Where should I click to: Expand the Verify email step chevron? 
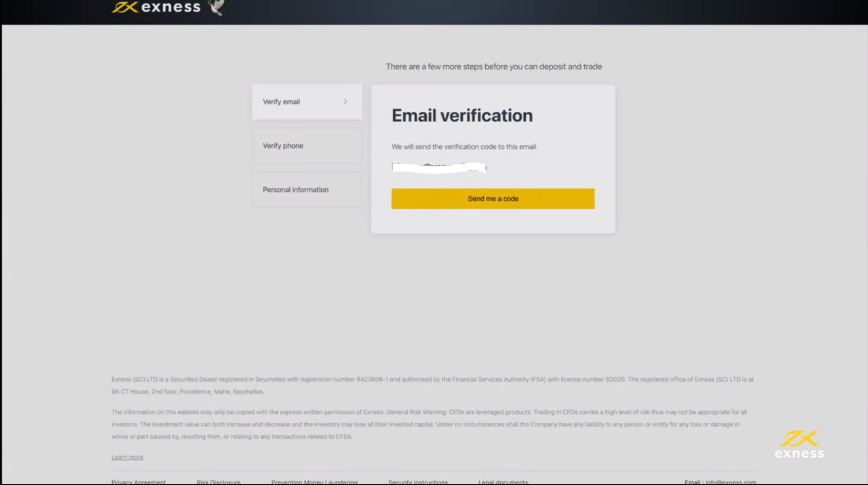coord(345,102)
